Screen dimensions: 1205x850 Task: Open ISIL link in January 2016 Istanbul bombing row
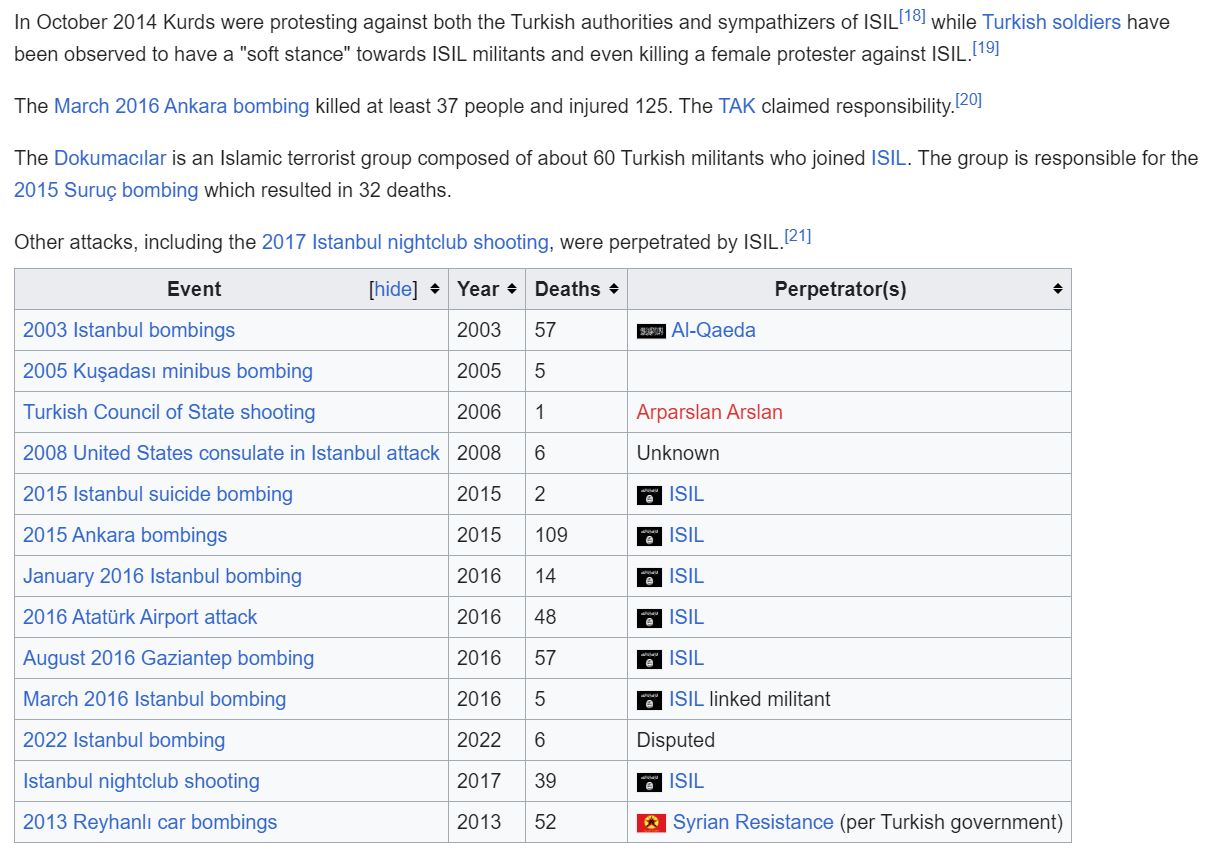coord(686,576)
